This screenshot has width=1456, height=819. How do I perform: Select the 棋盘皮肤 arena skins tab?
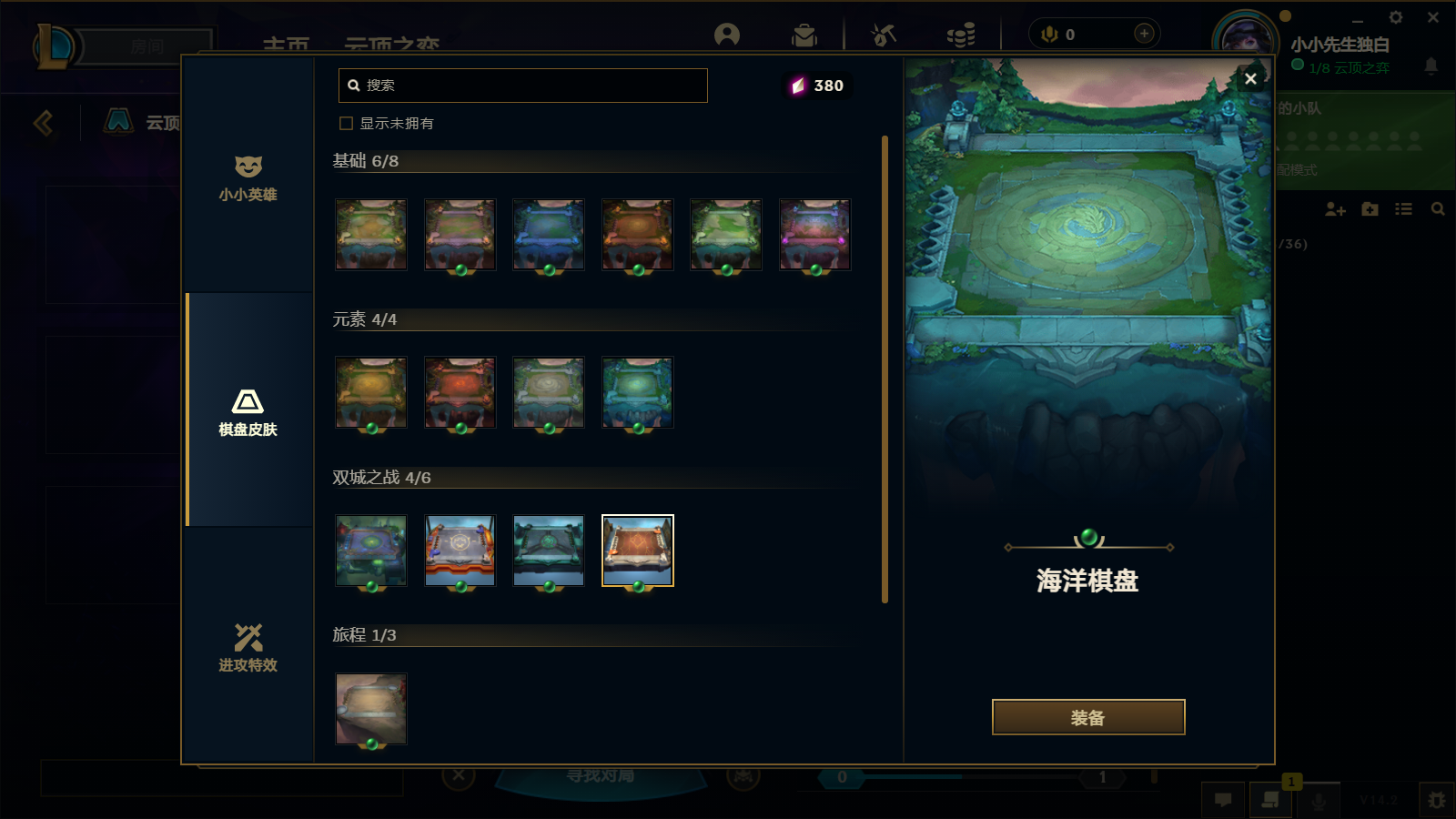tap(248, 411)
